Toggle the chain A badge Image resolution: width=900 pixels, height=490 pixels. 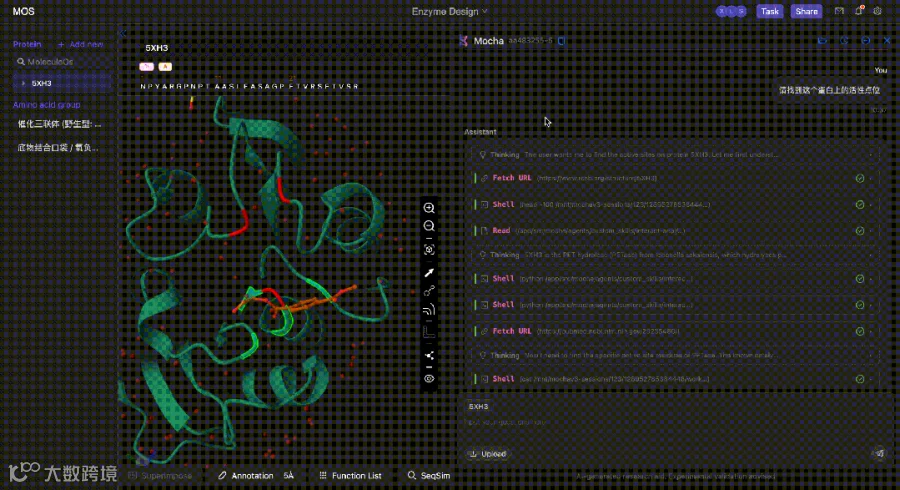pos(165,67)
